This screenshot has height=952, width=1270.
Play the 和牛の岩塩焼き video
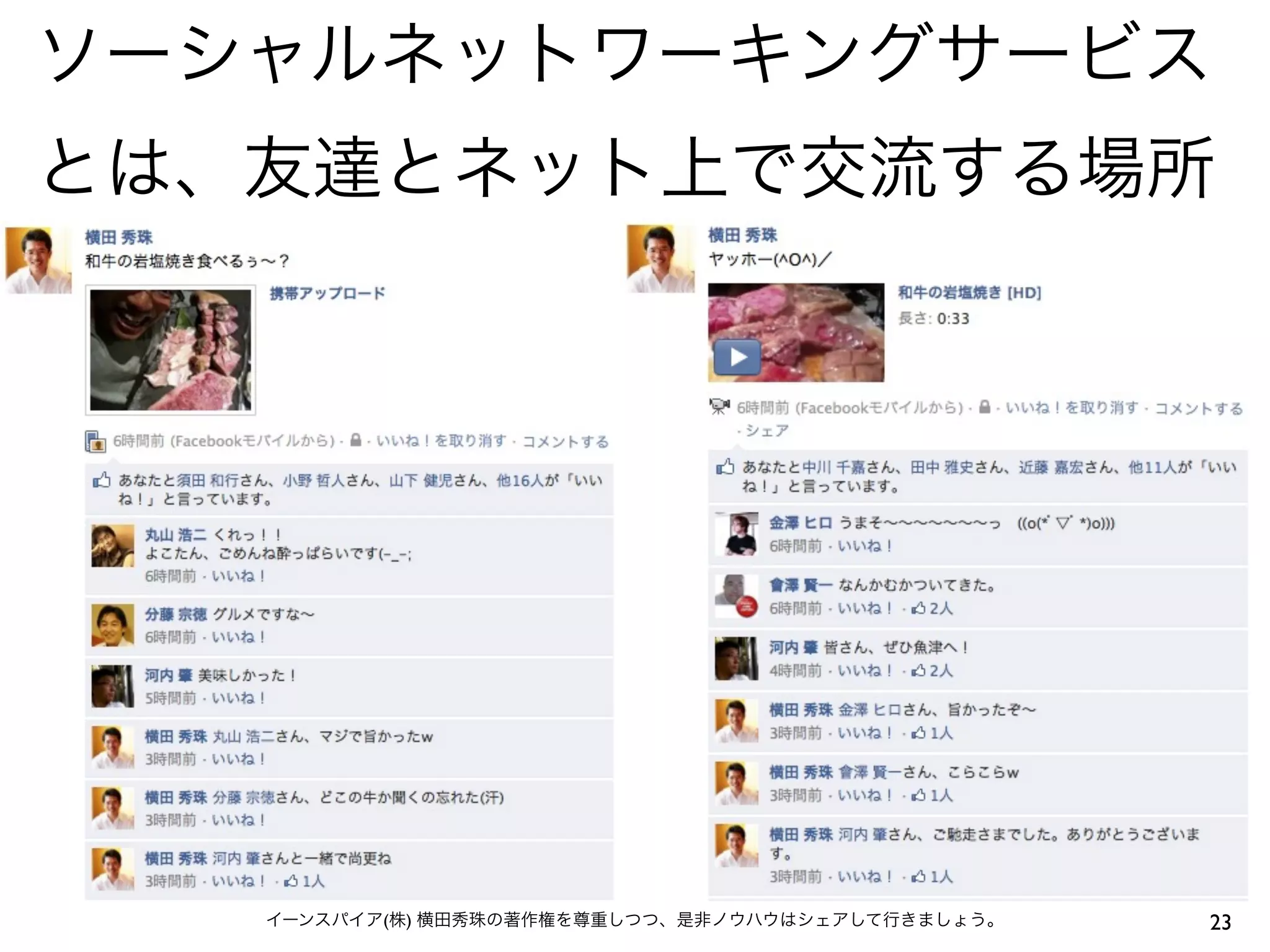[737, 357]
